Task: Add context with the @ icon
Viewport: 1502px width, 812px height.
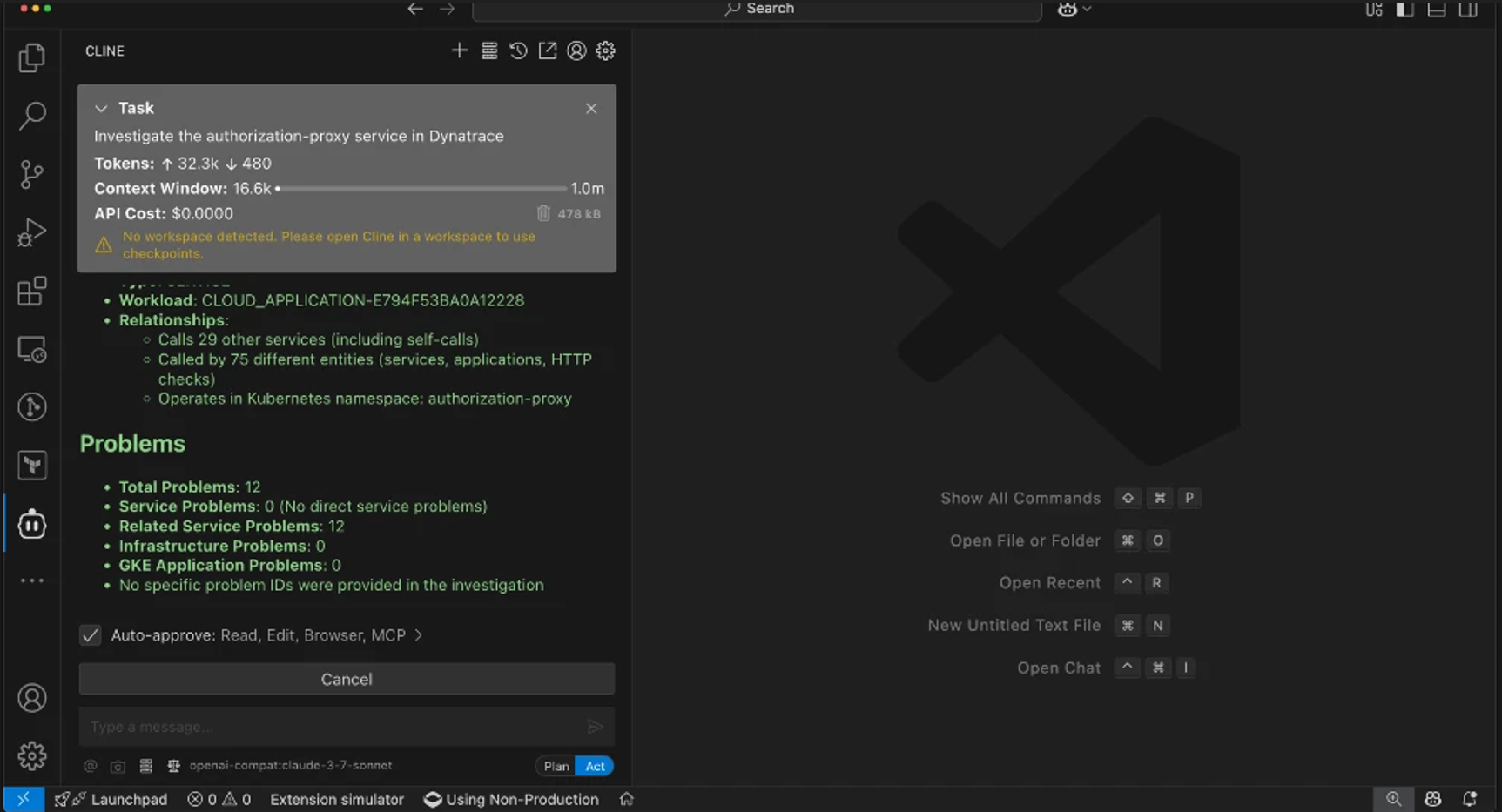Action: tap(90, 766)
